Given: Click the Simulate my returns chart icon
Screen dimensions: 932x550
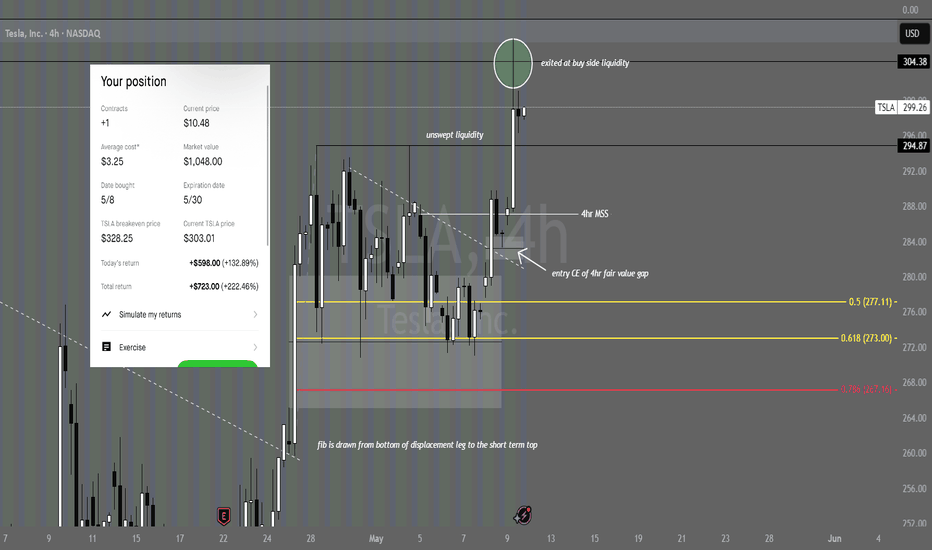Looking at the screenshot, I should coord(106,315).
